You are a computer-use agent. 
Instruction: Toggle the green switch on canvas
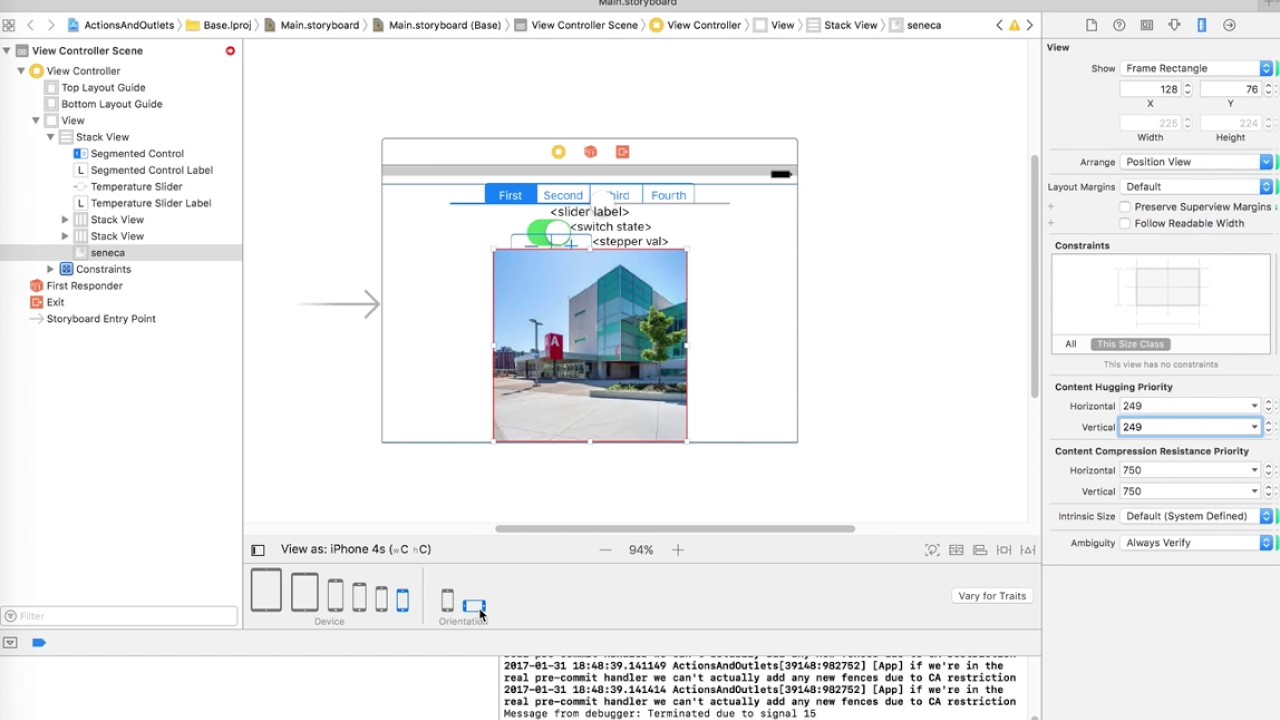pos(548,233)
